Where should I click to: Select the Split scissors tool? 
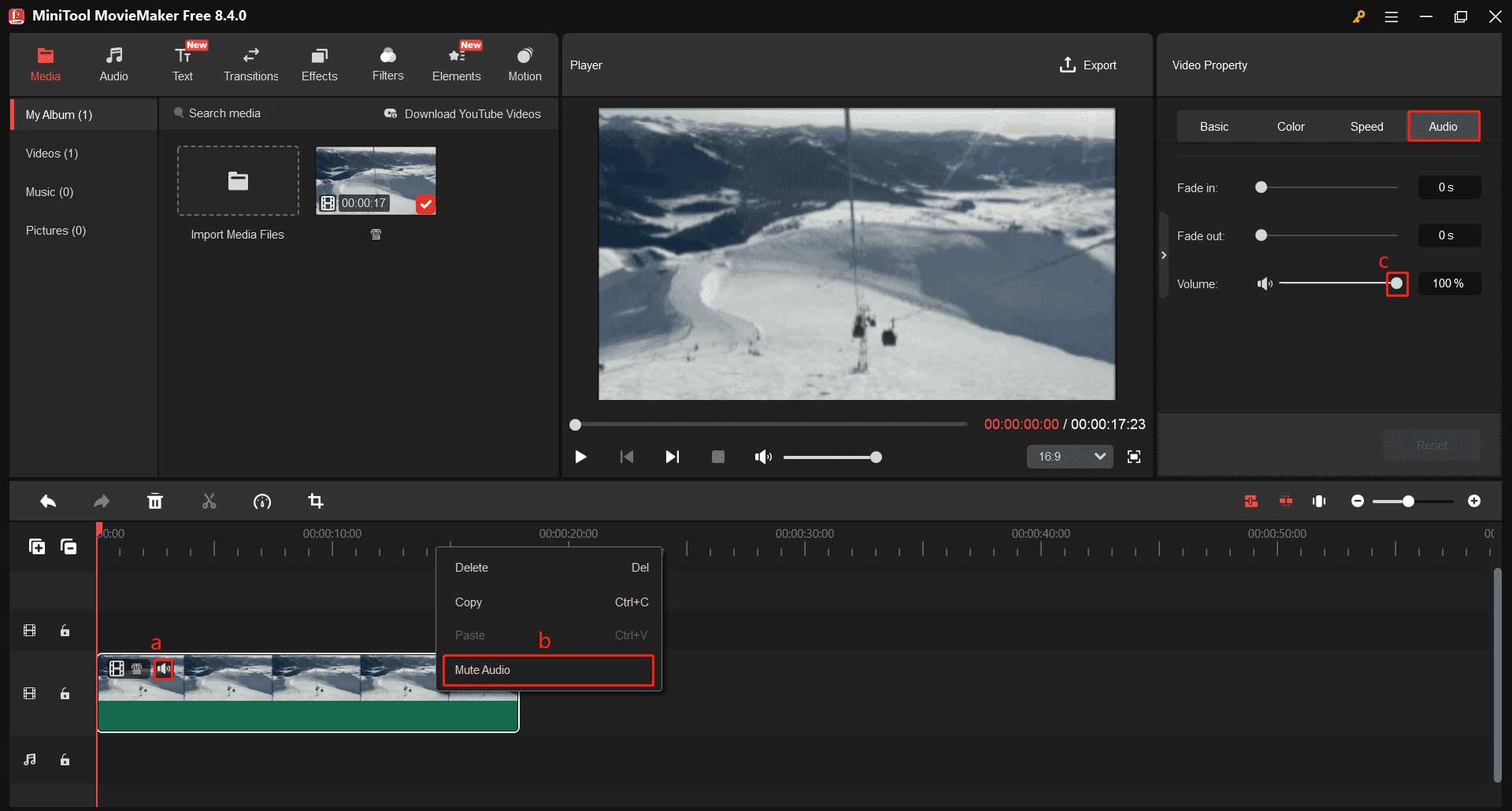click(209, 501)
